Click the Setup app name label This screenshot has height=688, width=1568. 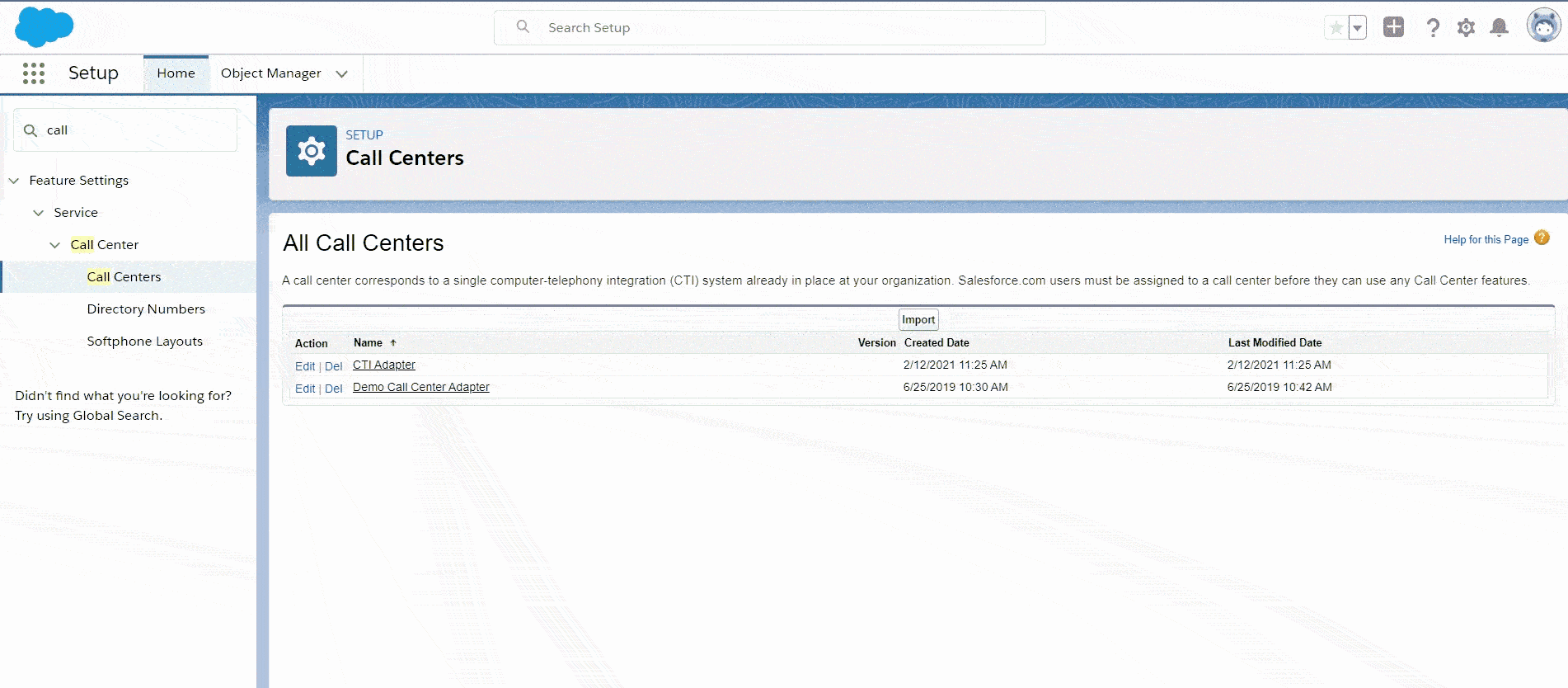[93, 73]
